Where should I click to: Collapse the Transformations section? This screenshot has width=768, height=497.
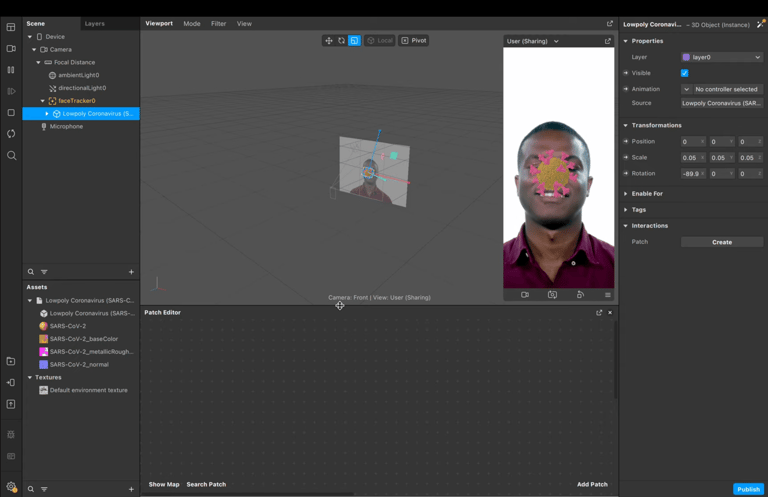pos(625,125)
